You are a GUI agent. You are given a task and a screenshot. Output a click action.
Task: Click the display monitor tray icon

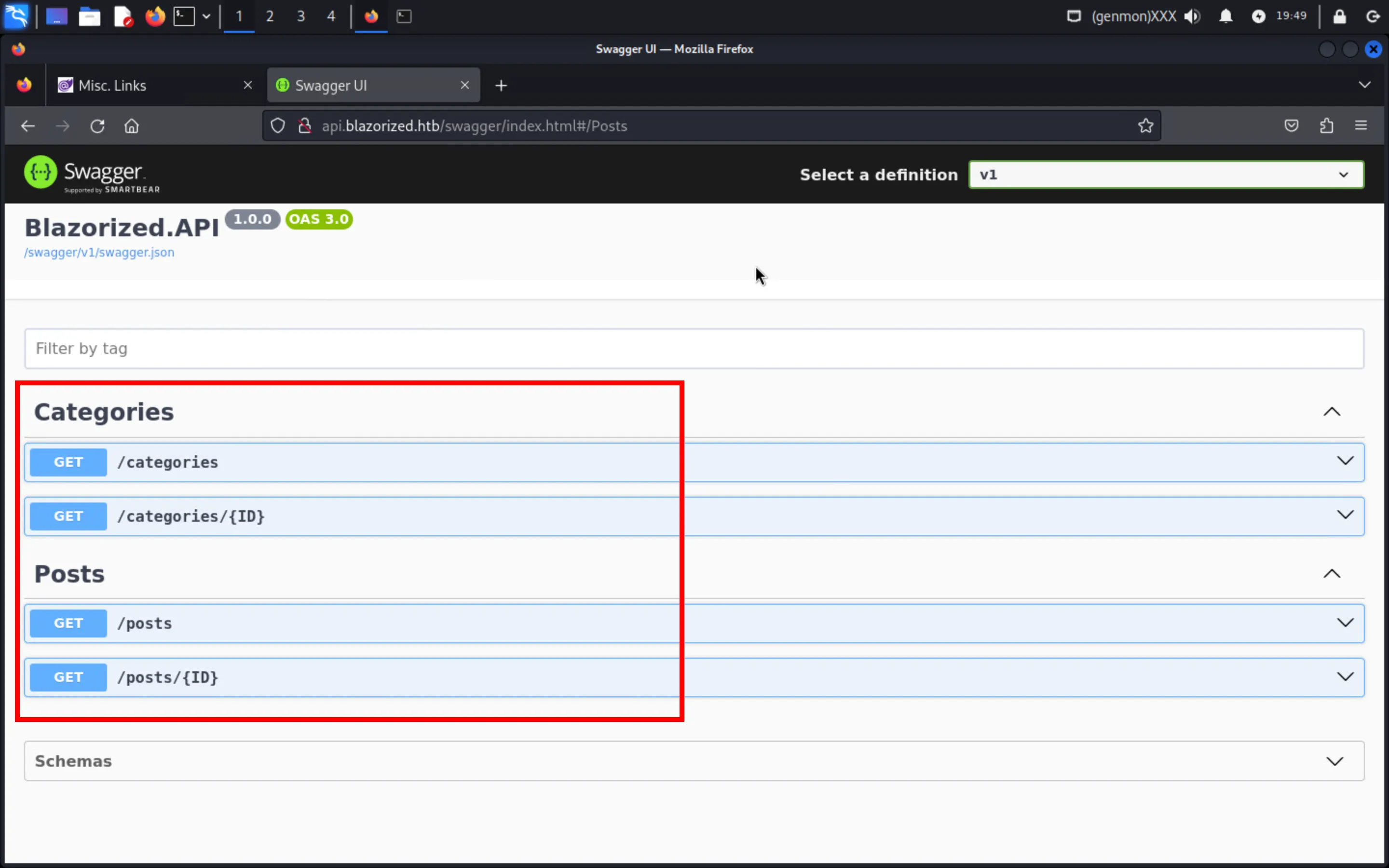click(1074, 16)
